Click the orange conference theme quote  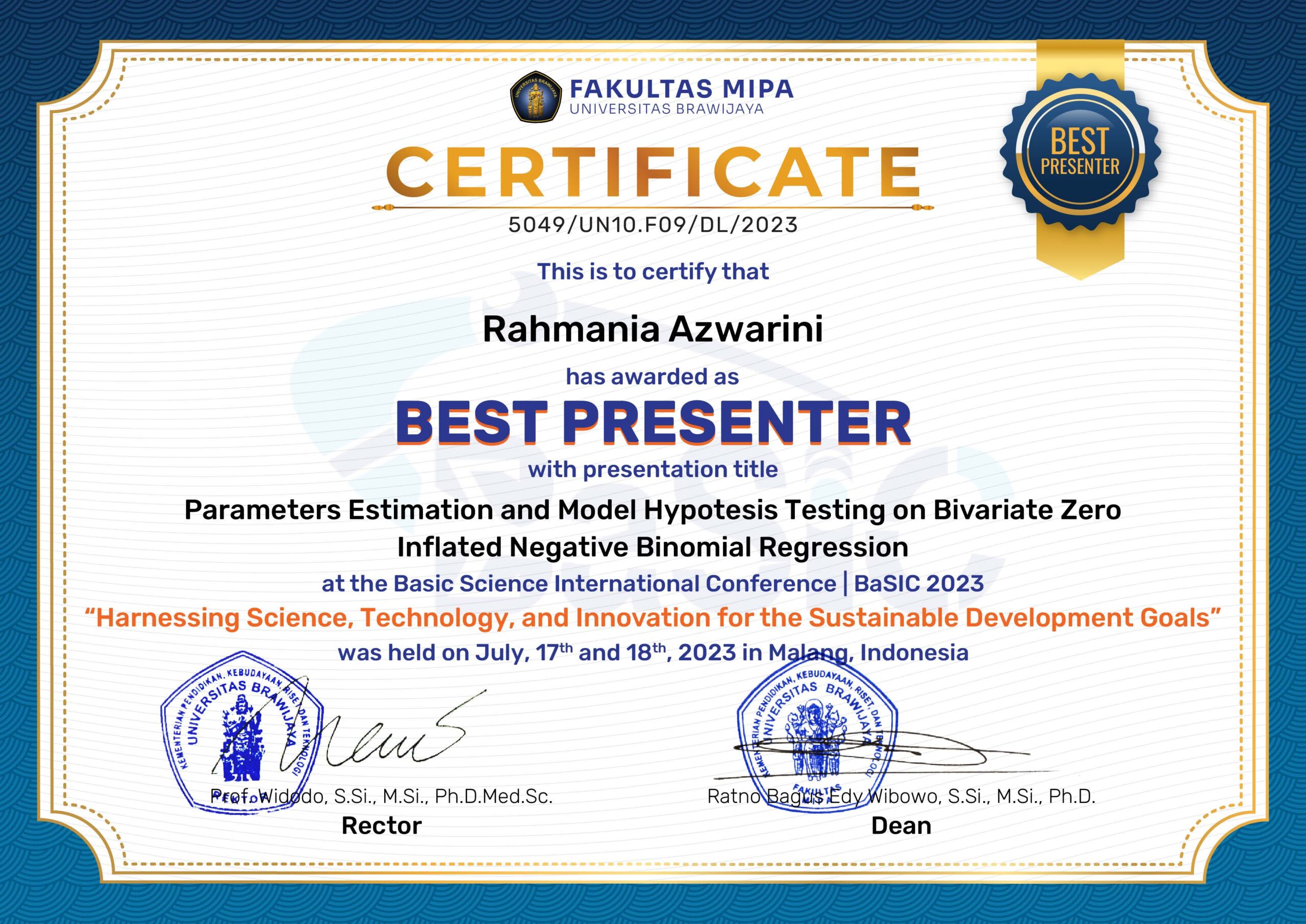click(652, 618)
